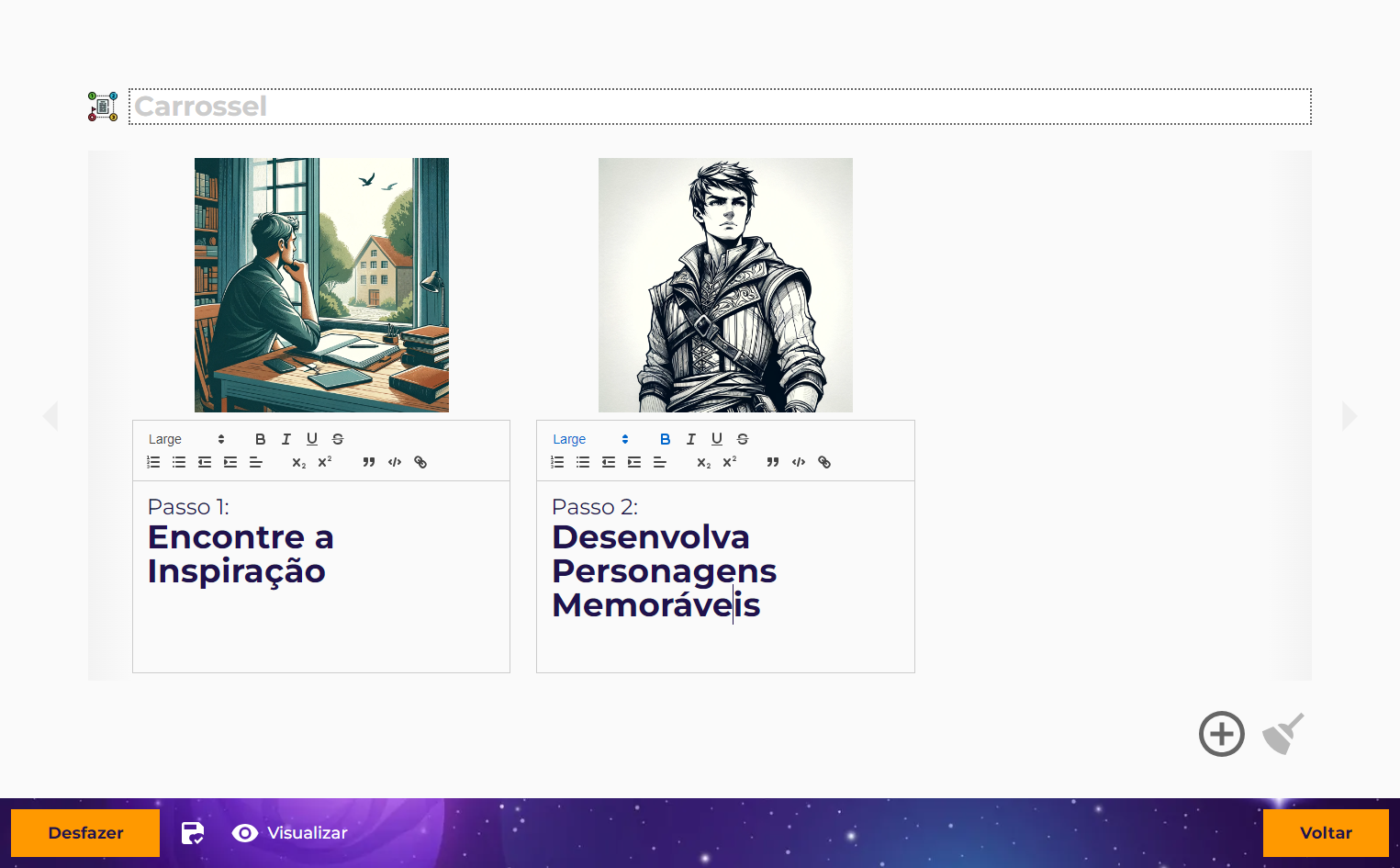The width and height of the screenshot is (1400, 868).
Task: Insert ordered list in Passo 1 editor
Action: 153,462
